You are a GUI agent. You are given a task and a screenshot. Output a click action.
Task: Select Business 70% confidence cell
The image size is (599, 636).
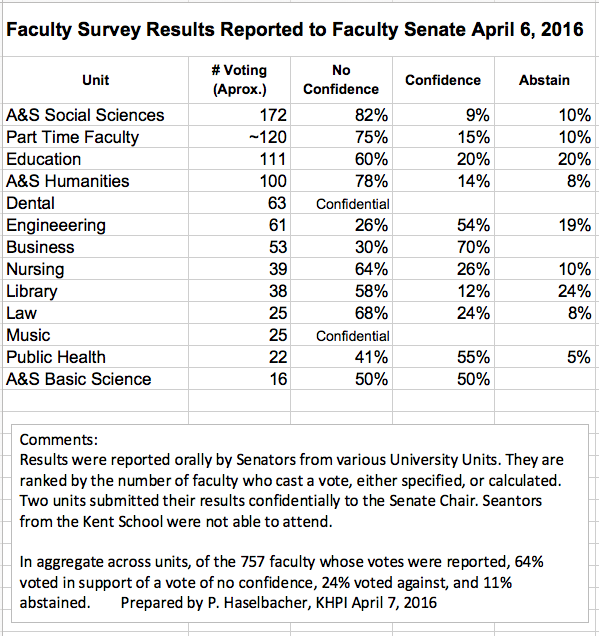click(443, 247)
